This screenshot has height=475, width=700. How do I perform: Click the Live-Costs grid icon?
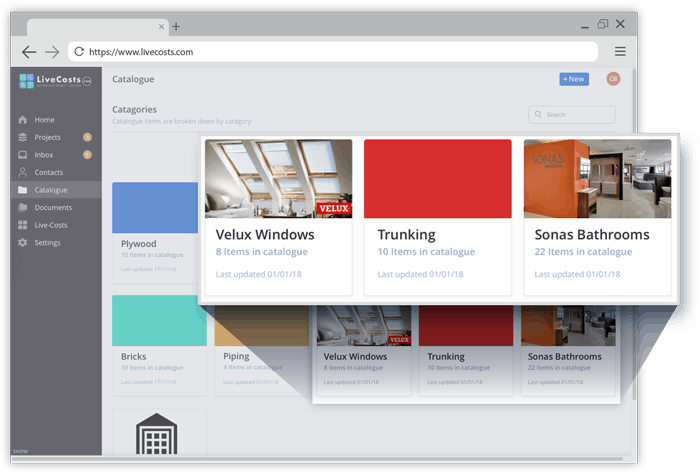pyautogui.click(x=23, y=225)
